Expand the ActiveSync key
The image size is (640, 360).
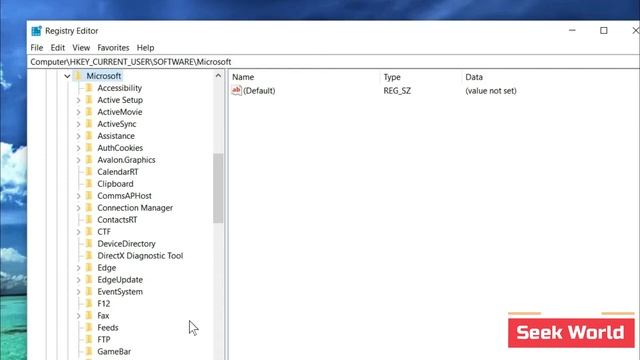click(x=78, y=124)
